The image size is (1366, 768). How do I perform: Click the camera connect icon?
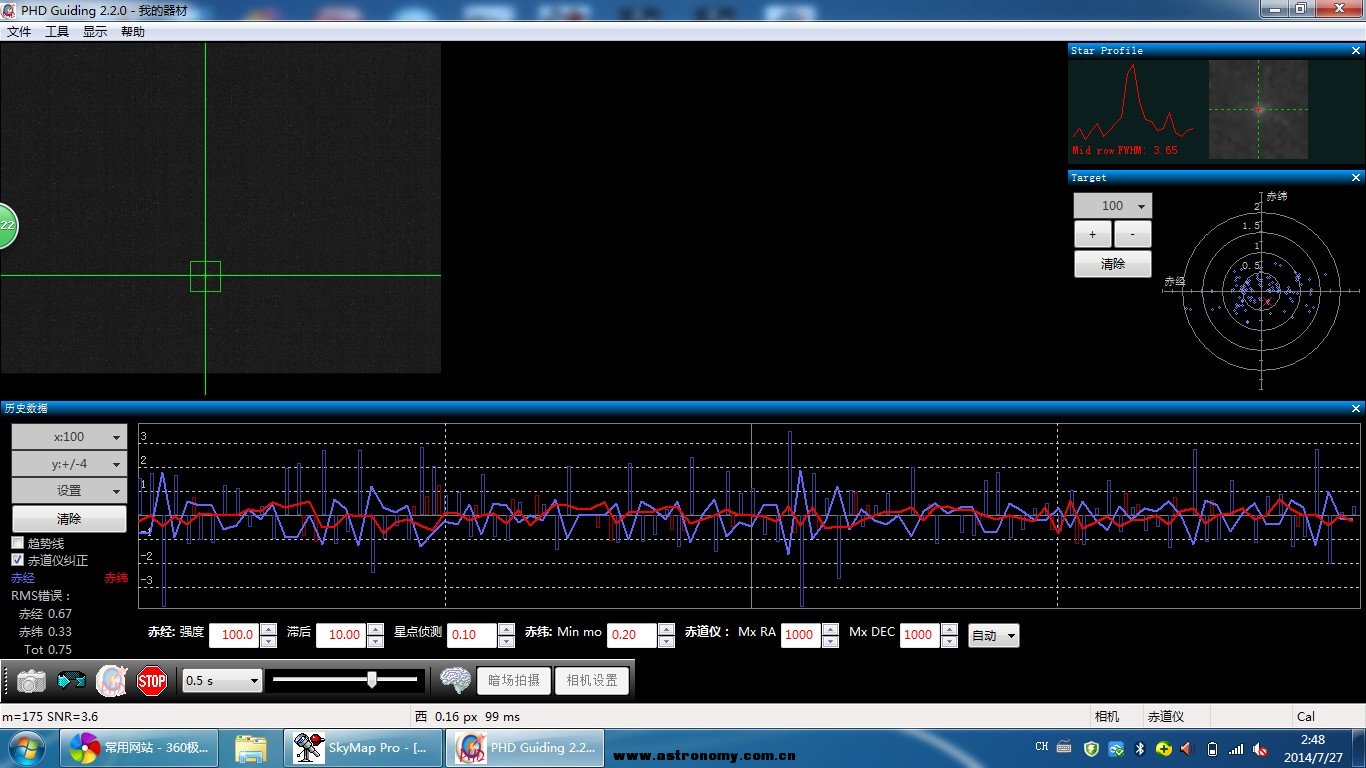31,681
